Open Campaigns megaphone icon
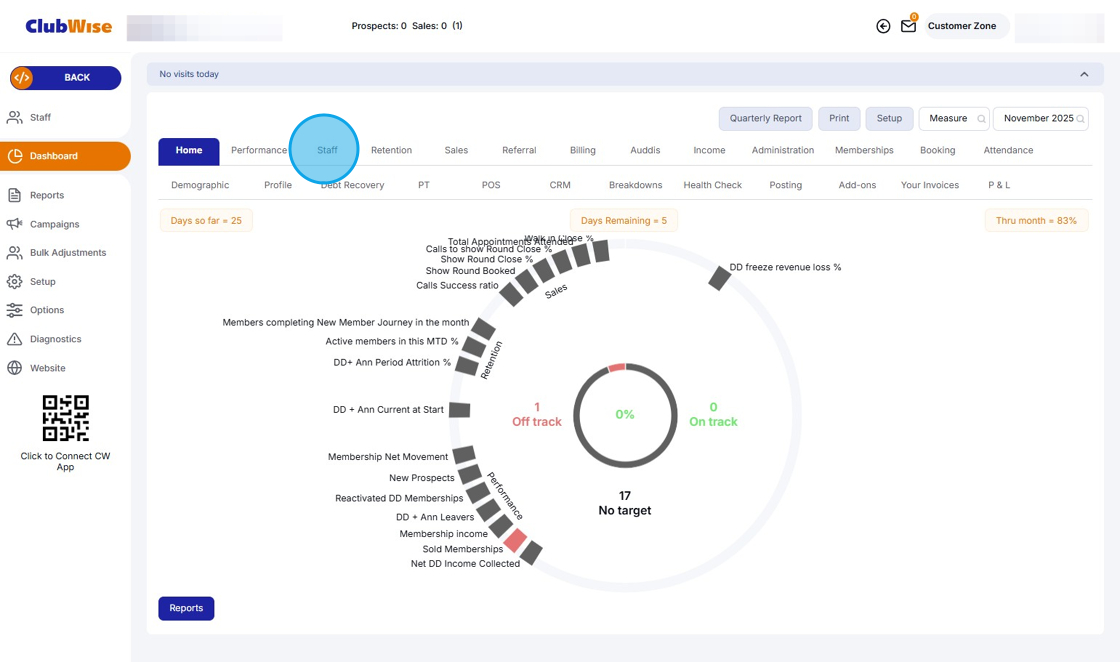 tap(15, 224)
